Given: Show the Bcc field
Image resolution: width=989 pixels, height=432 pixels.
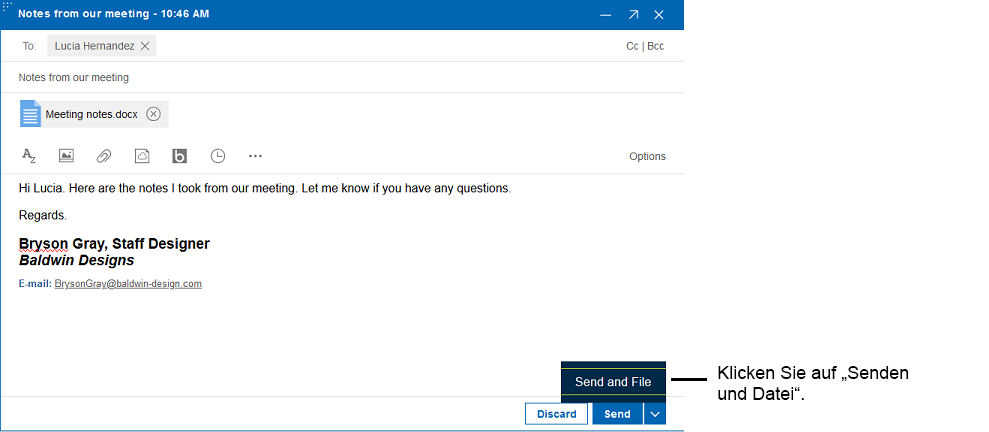Looking at the screenshot, I should point(655,46).
